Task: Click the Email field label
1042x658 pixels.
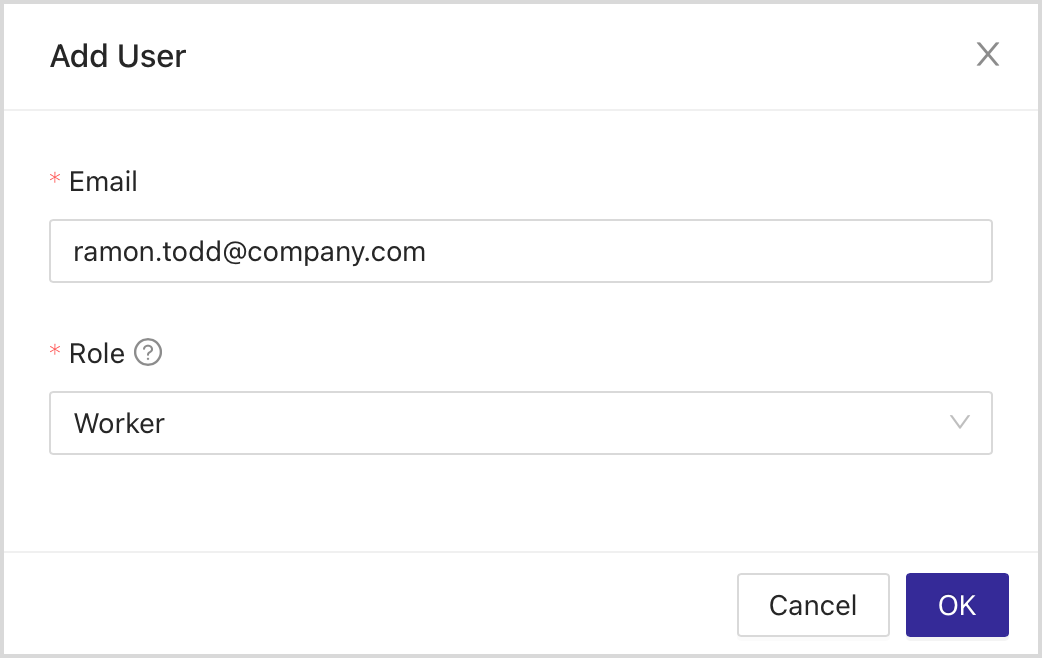Action: 103,181
